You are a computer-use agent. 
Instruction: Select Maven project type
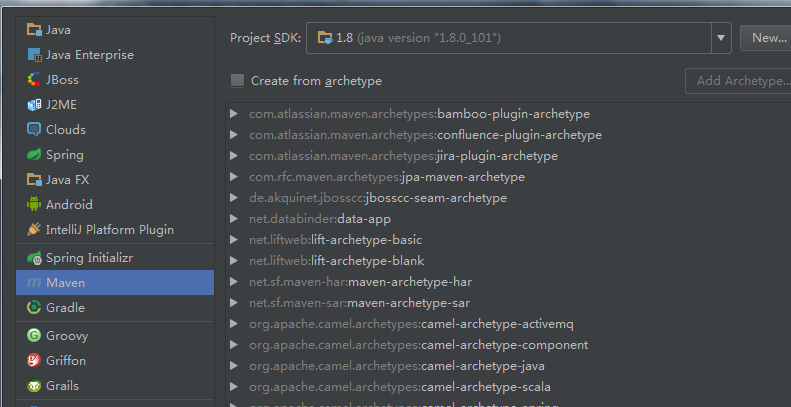(x=115, y=282)
